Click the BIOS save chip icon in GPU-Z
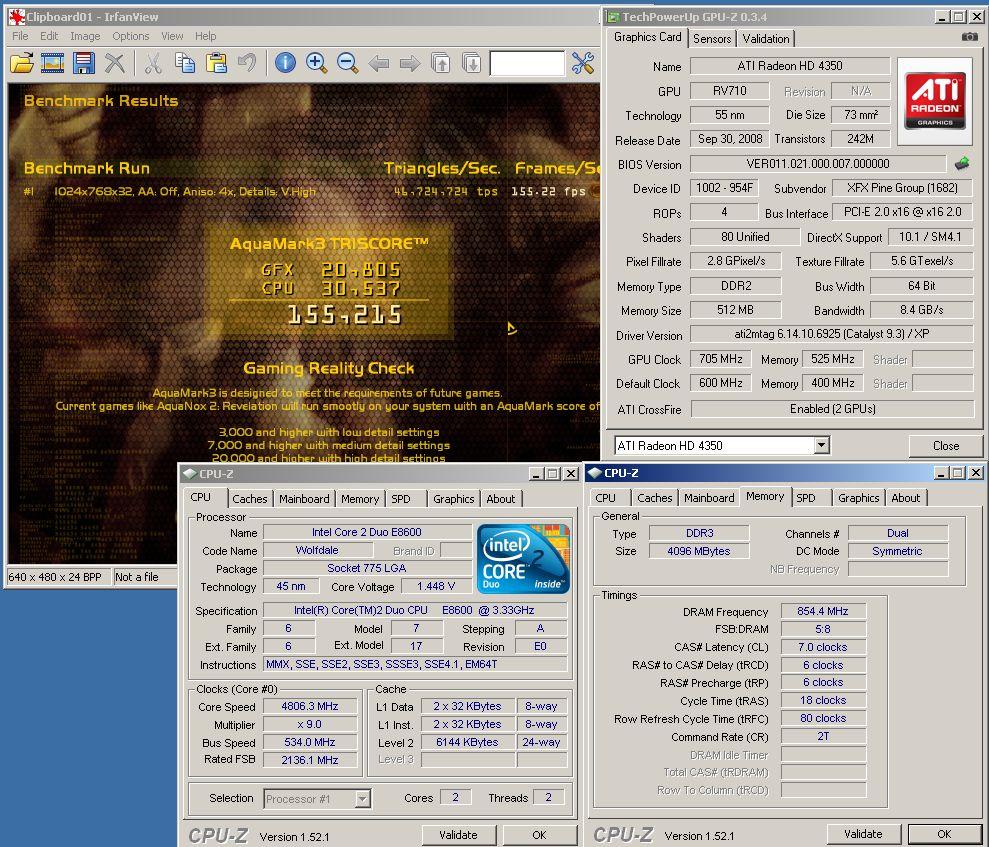989x847 pixels. (962, 164)
